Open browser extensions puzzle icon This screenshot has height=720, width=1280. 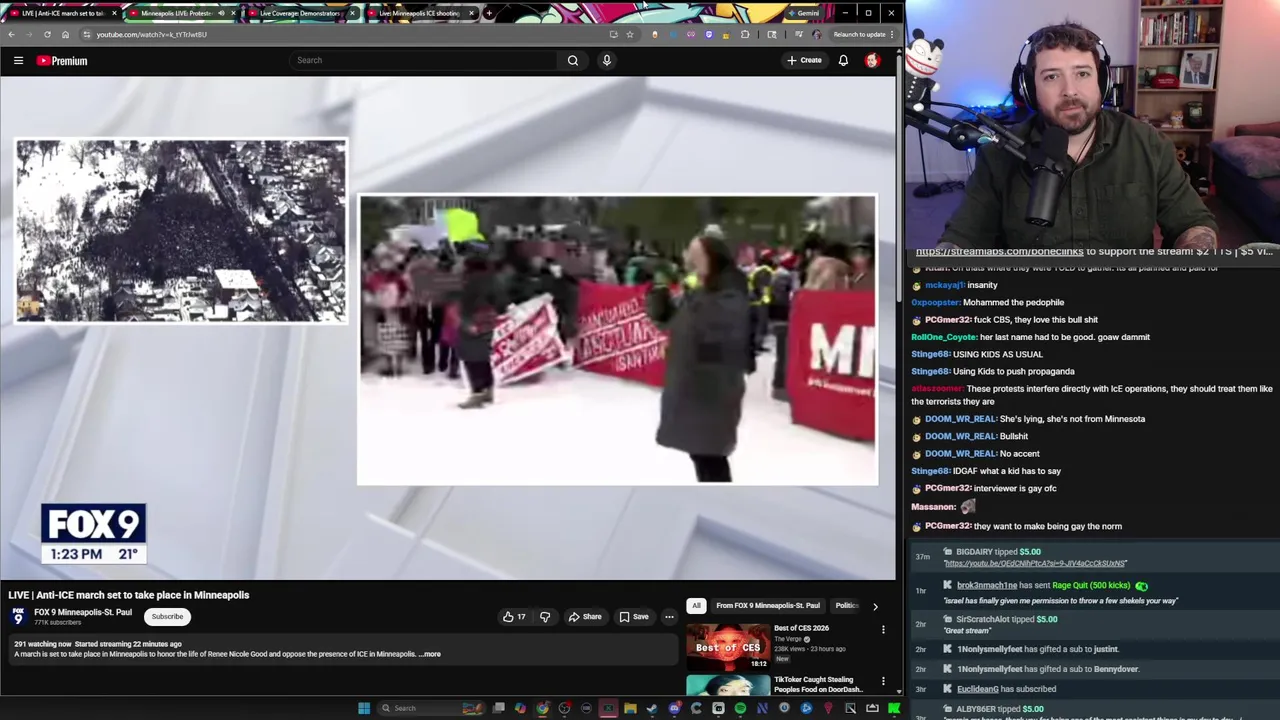point(745,34)
